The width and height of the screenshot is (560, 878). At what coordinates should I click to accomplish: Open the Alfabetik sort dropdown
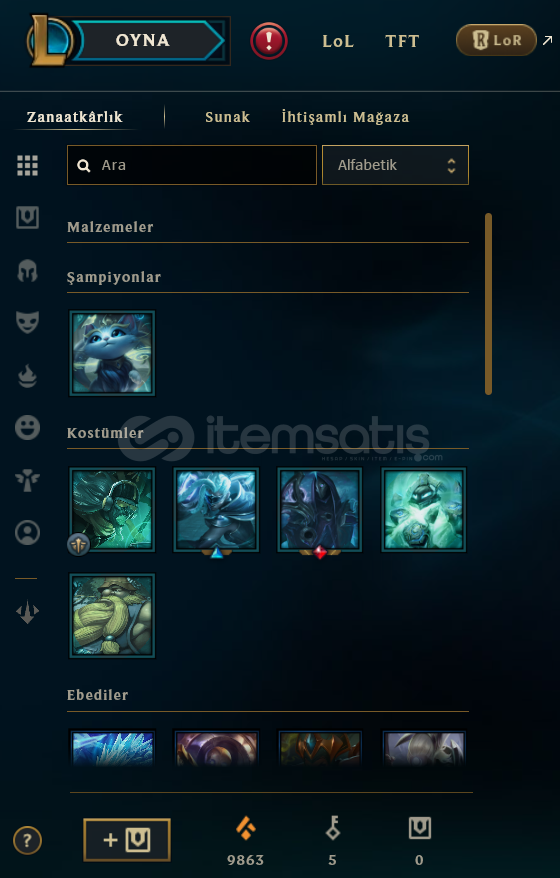395,165
